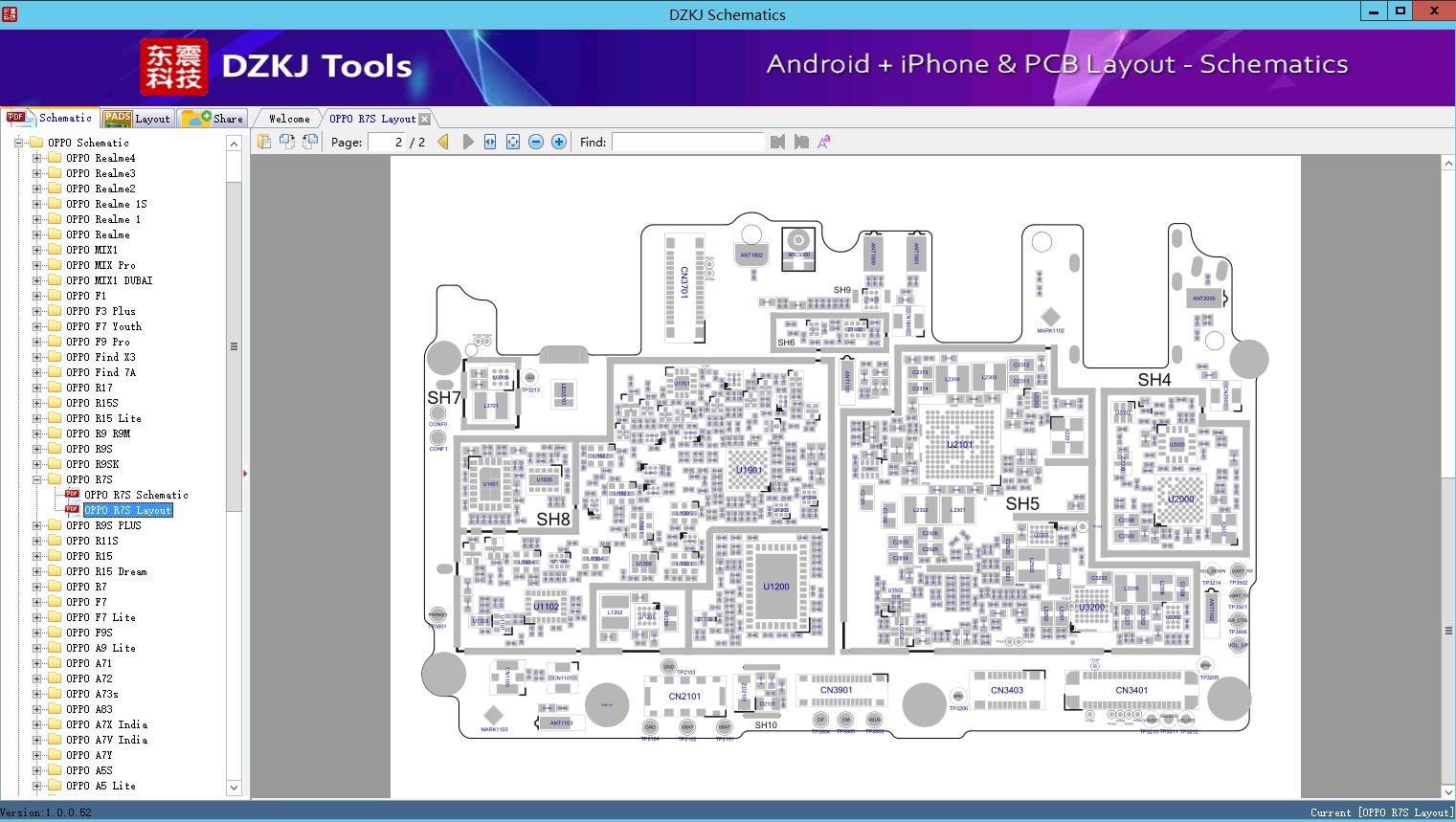
Task: Zoom in with the plus icon
Action: coord(559,142)
